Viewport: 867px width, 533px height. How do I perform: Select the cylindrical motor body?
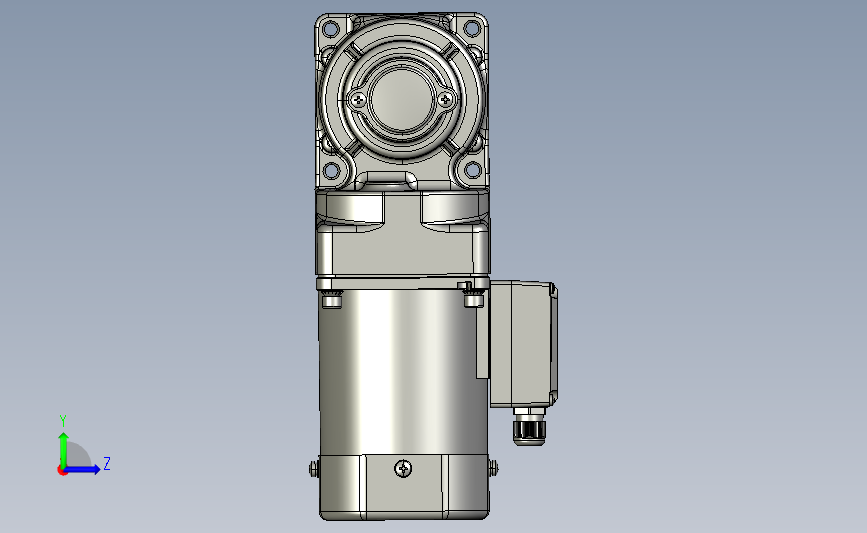click(403, 373)
